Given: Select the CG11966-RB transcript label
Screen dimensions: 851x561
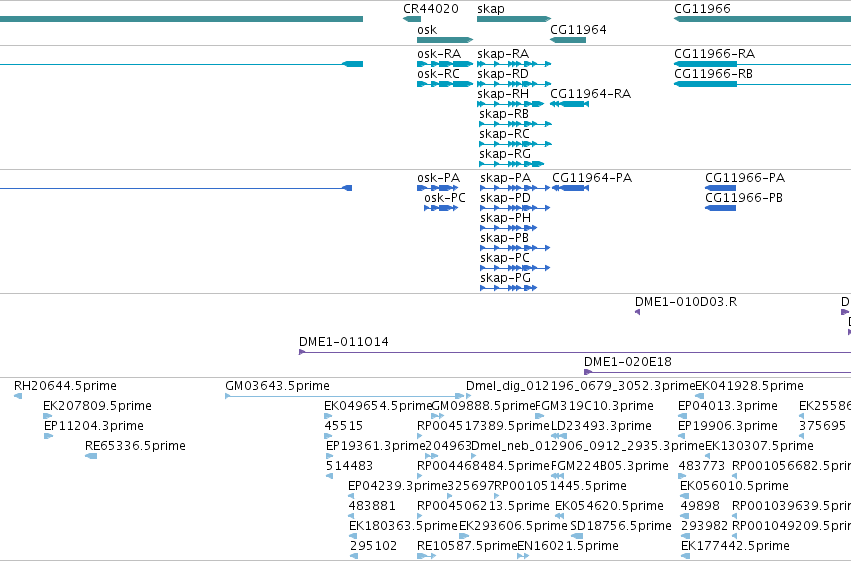Looking at the screenshot, I should [713, 74].
